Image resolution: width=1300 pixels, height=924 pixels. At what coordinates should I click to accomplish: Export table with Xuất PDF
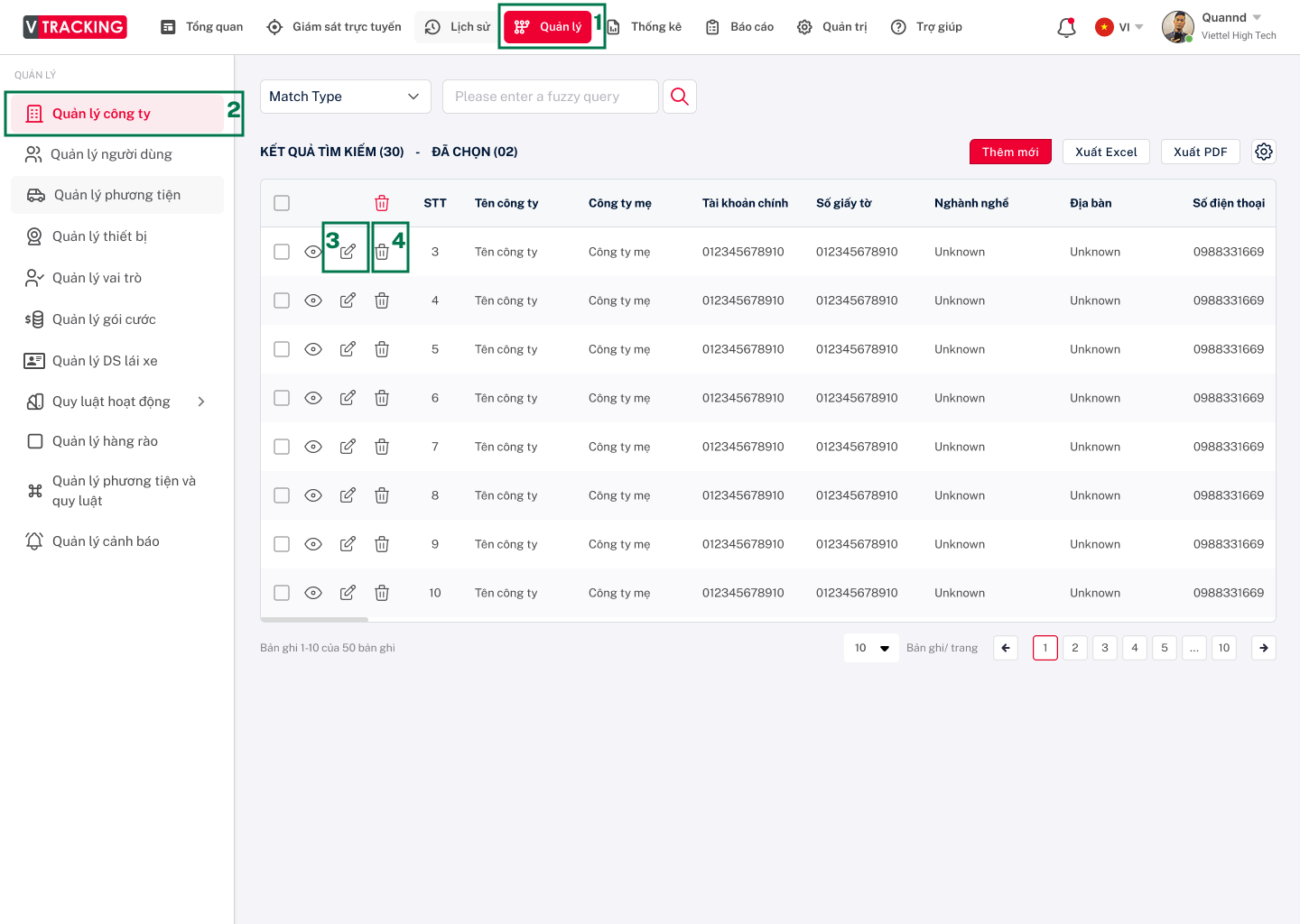(x=1201, y=152)
